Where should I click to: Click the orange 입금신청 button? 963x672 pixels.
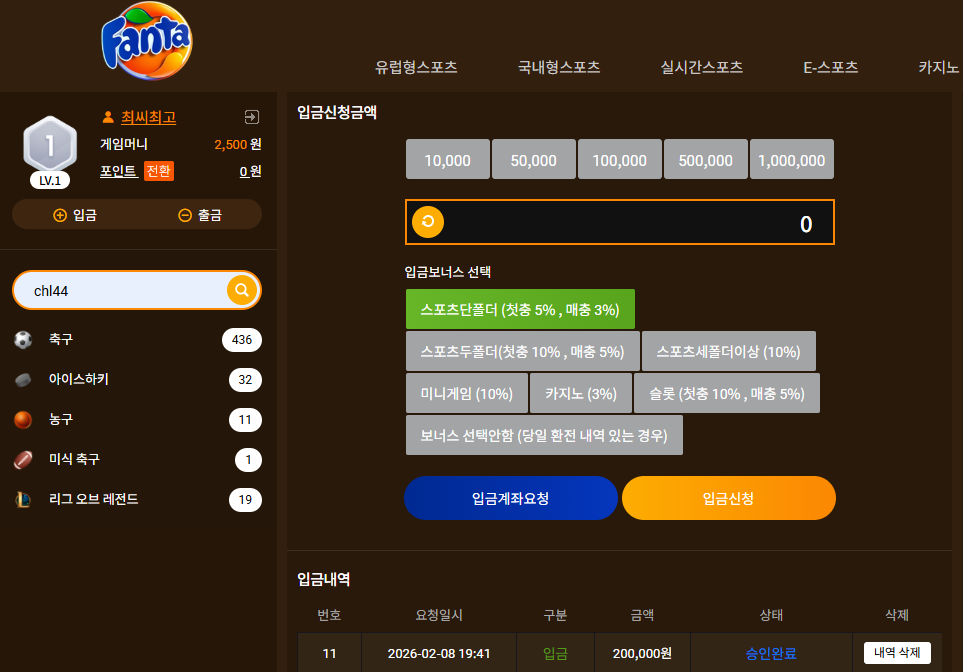729,498
